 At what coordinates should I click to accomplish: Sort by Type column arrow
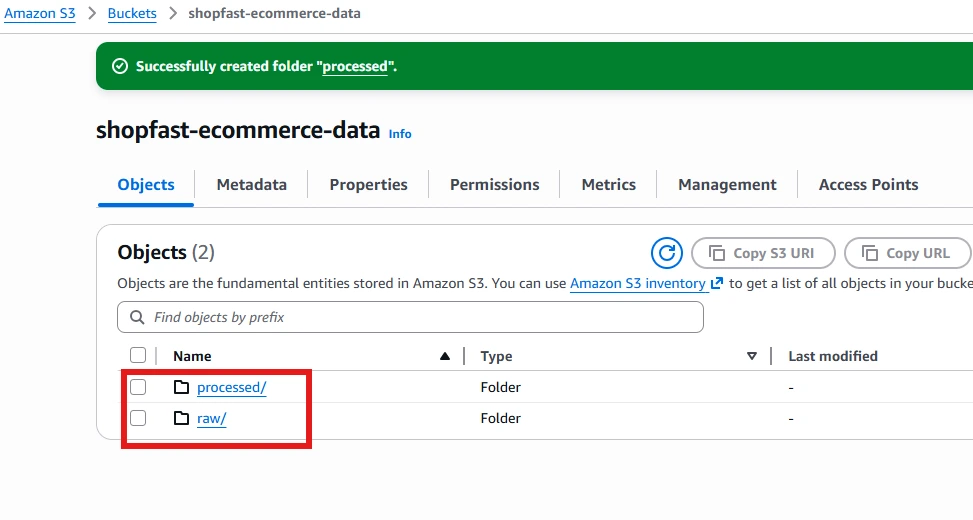point(752,356)
